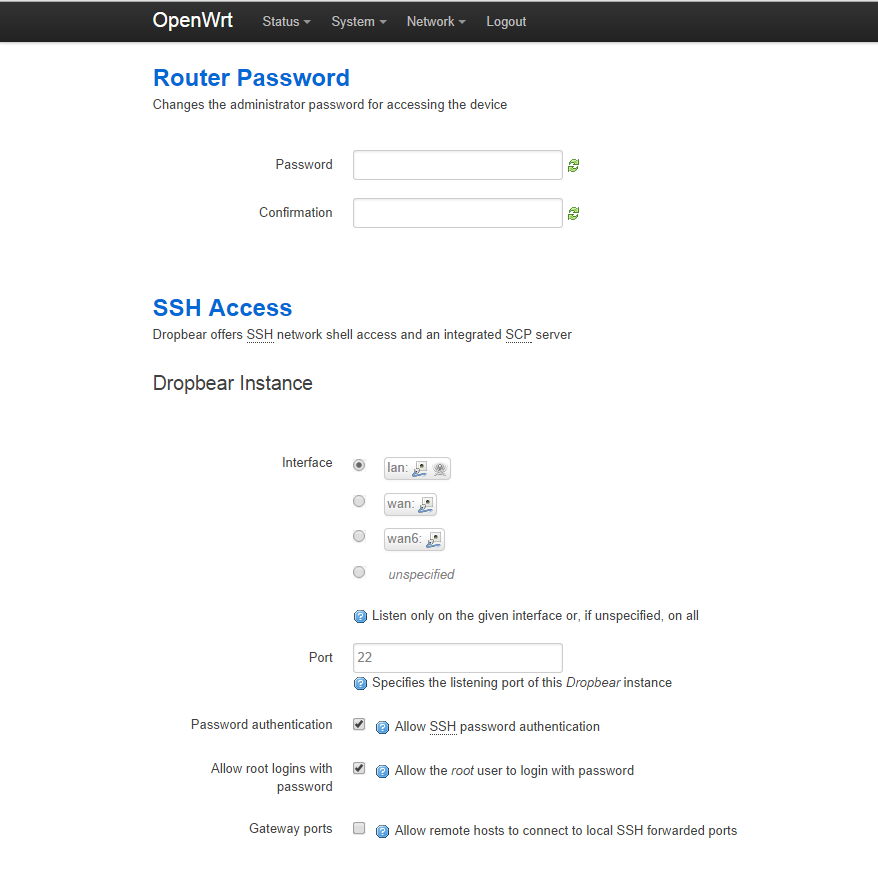Select the wan interface radio button
The height and width of the screenshot is (872, 878).
point(359,501)
